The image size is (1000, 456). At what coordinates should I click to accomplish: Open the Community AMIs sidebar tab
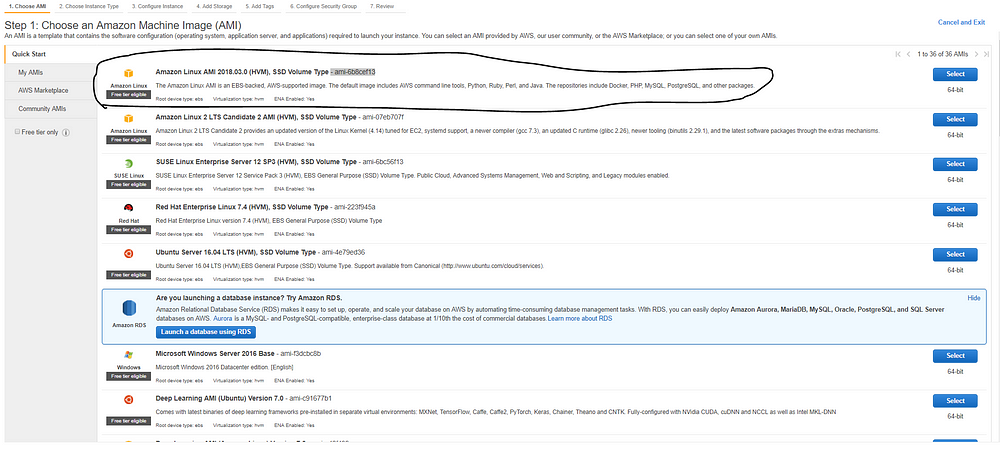pyautogui.click(x=51, y=109)
